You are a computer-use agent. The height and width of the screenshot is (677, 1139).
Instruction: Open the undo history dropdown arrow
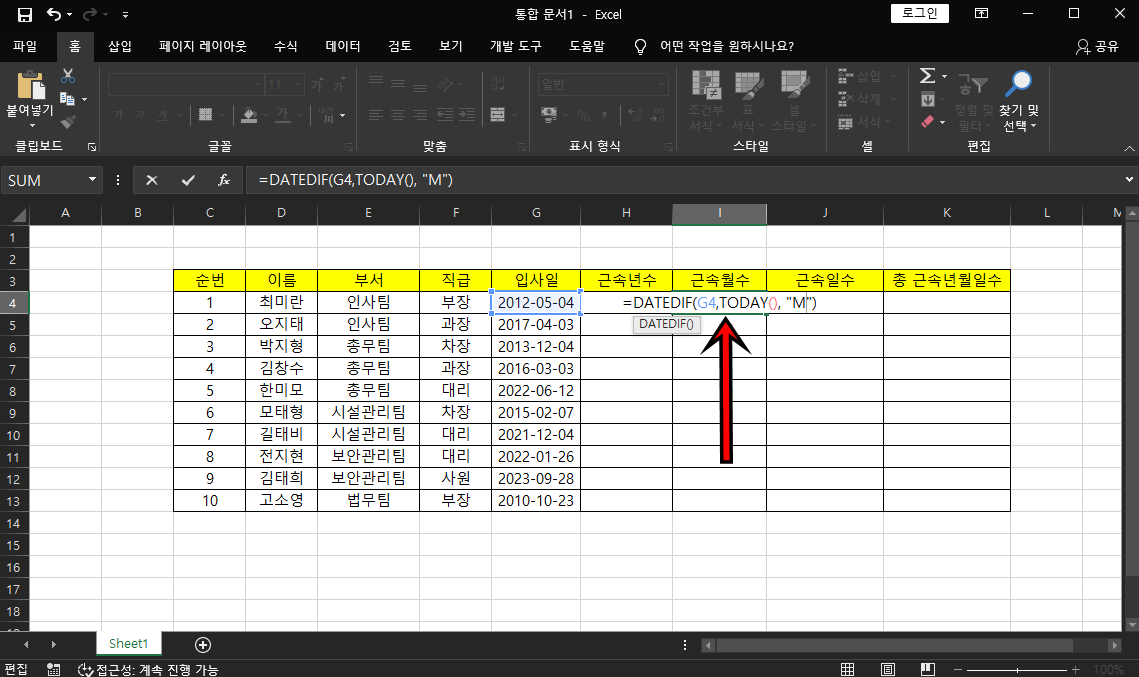tap(70, 15)
